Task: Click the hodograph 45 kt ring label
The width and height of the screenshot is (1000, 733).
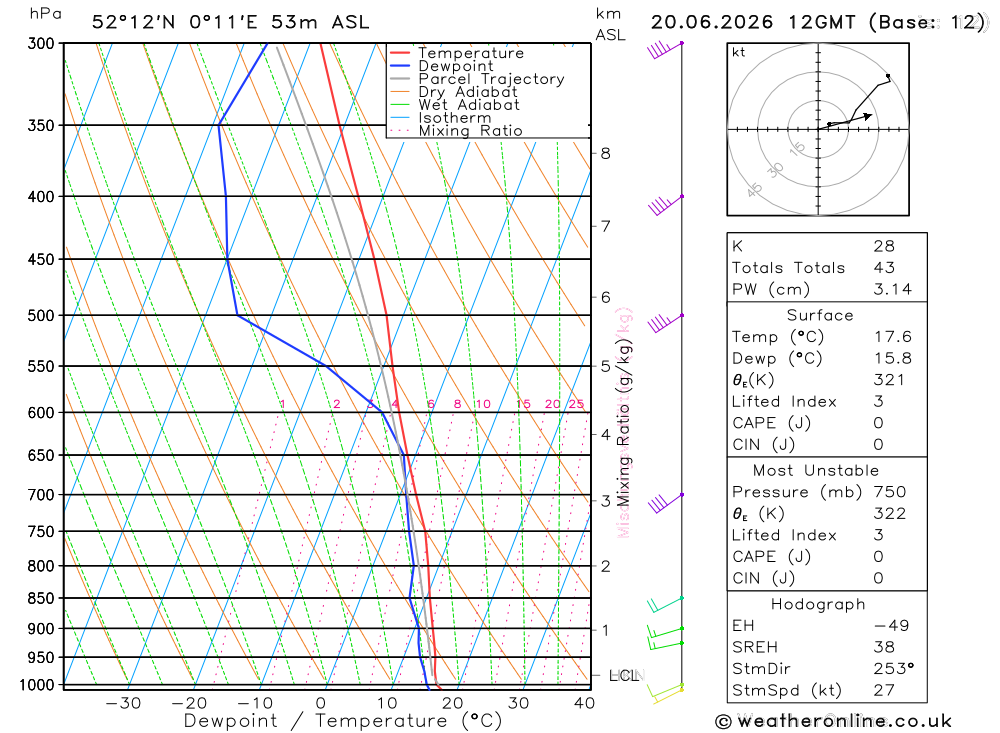Action: pos(754,189)
